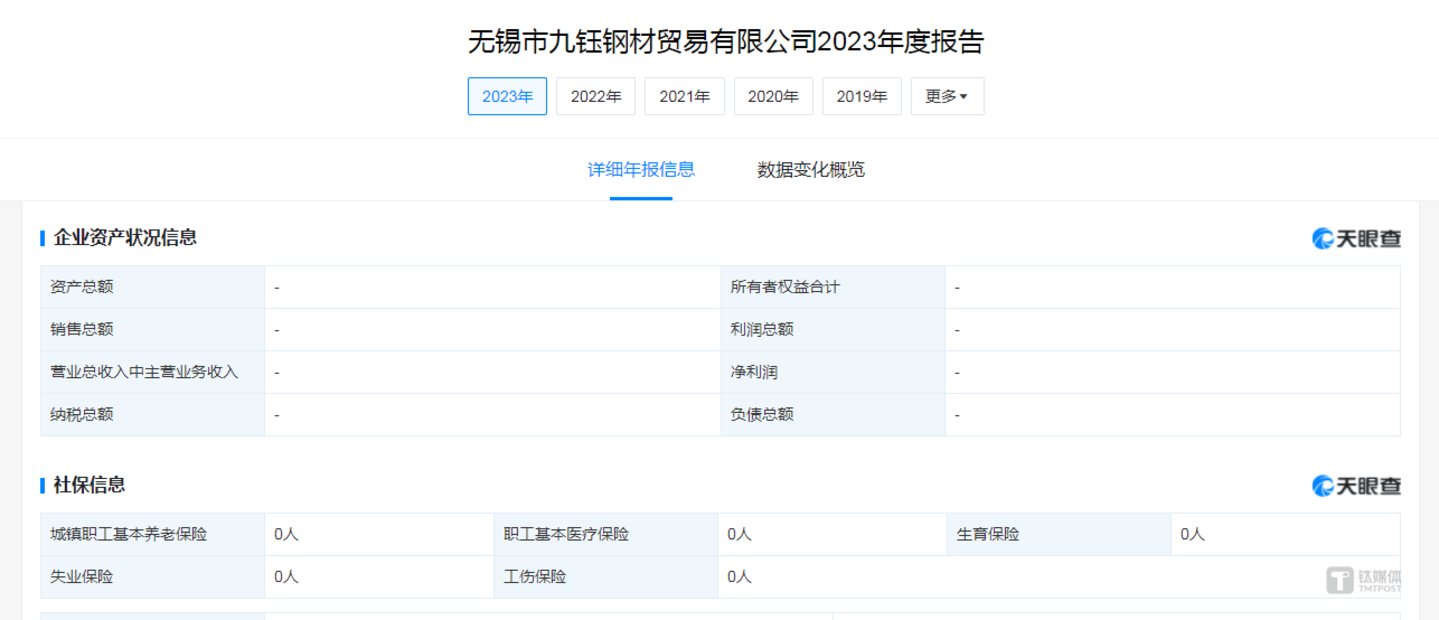Click the TMTPOST watermark logo
1439x620 pixels.
point(1364,581)
